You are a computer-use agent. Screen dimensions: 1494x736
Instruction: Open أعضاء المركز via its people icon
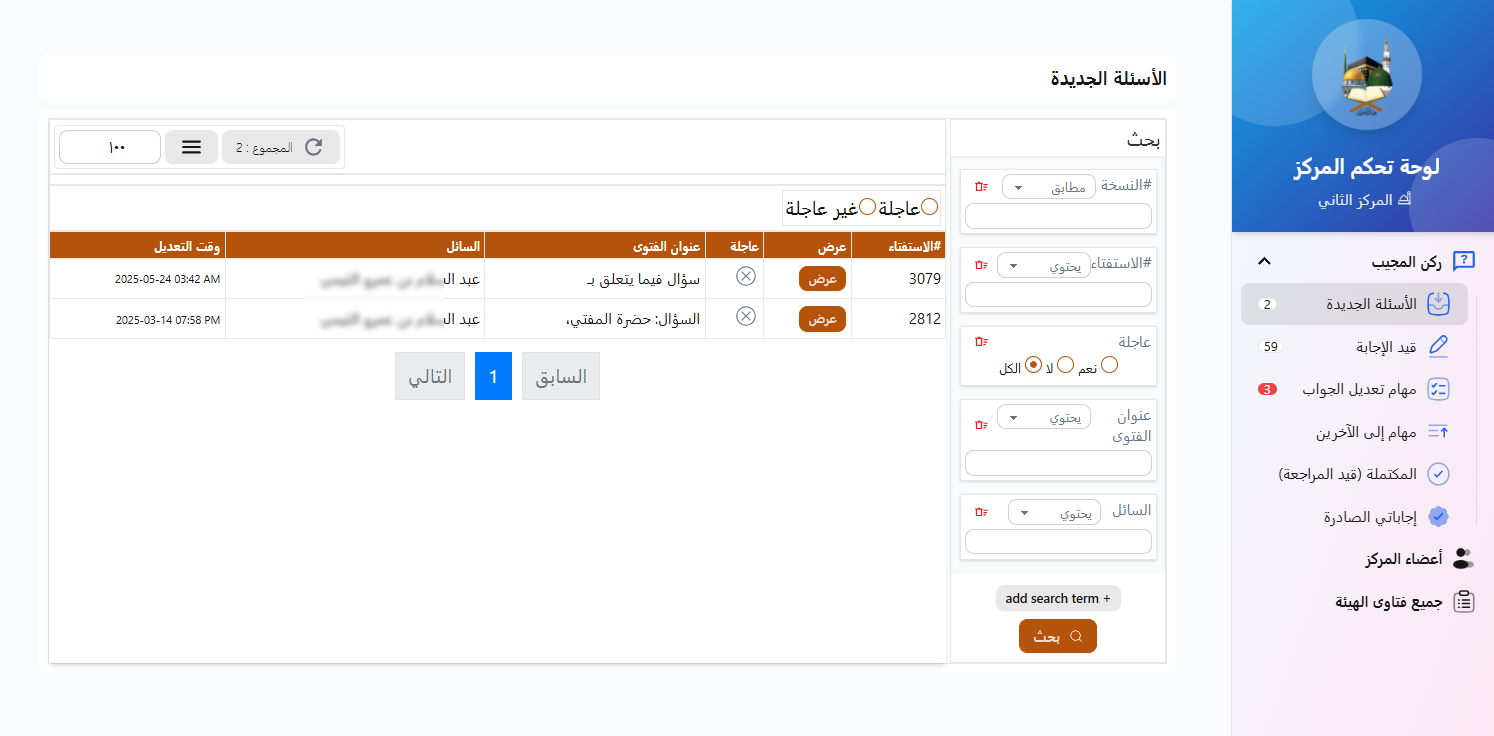point(1464,558)
